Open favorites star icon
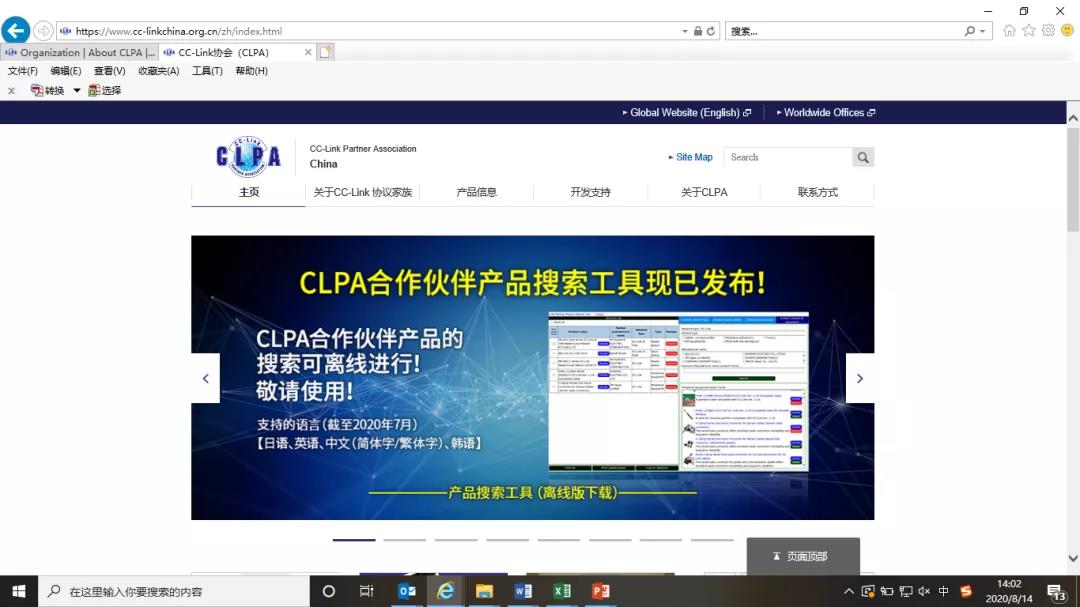The height and width of the screenshot is (607, 1080). point(1029,30)
